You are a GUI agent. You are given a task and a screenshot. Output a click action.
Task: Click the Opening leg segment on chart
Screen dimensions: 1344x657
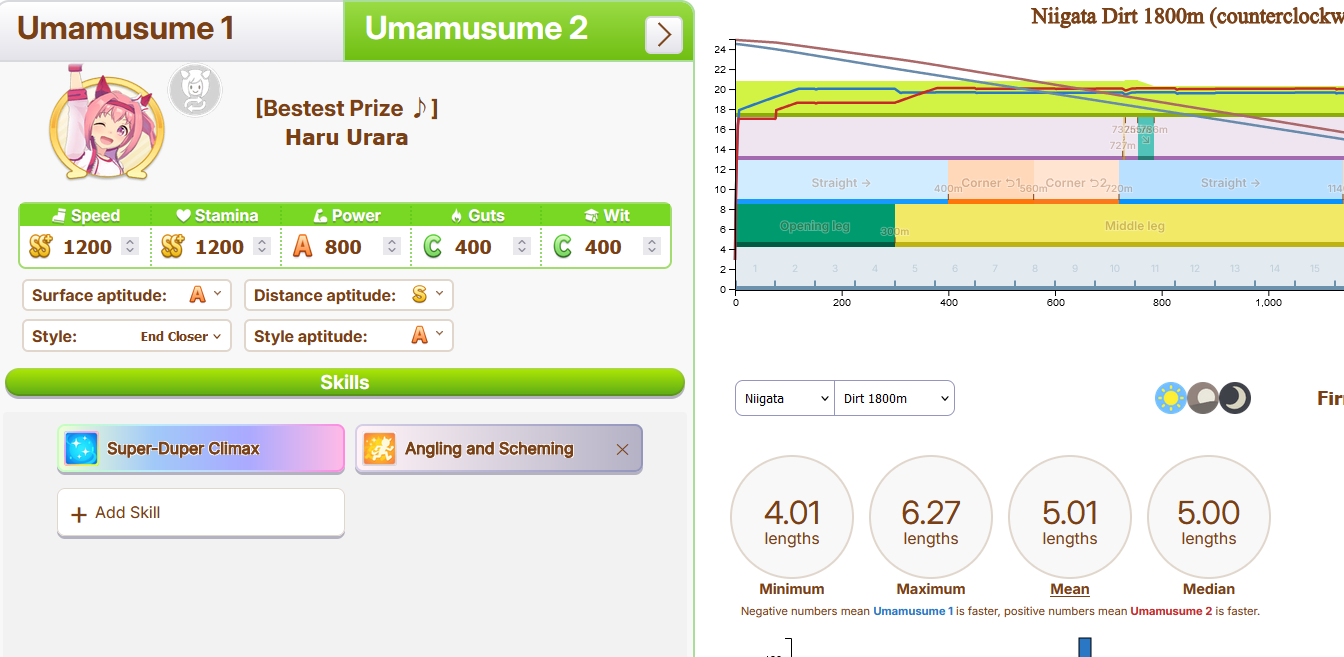(815, 225)
